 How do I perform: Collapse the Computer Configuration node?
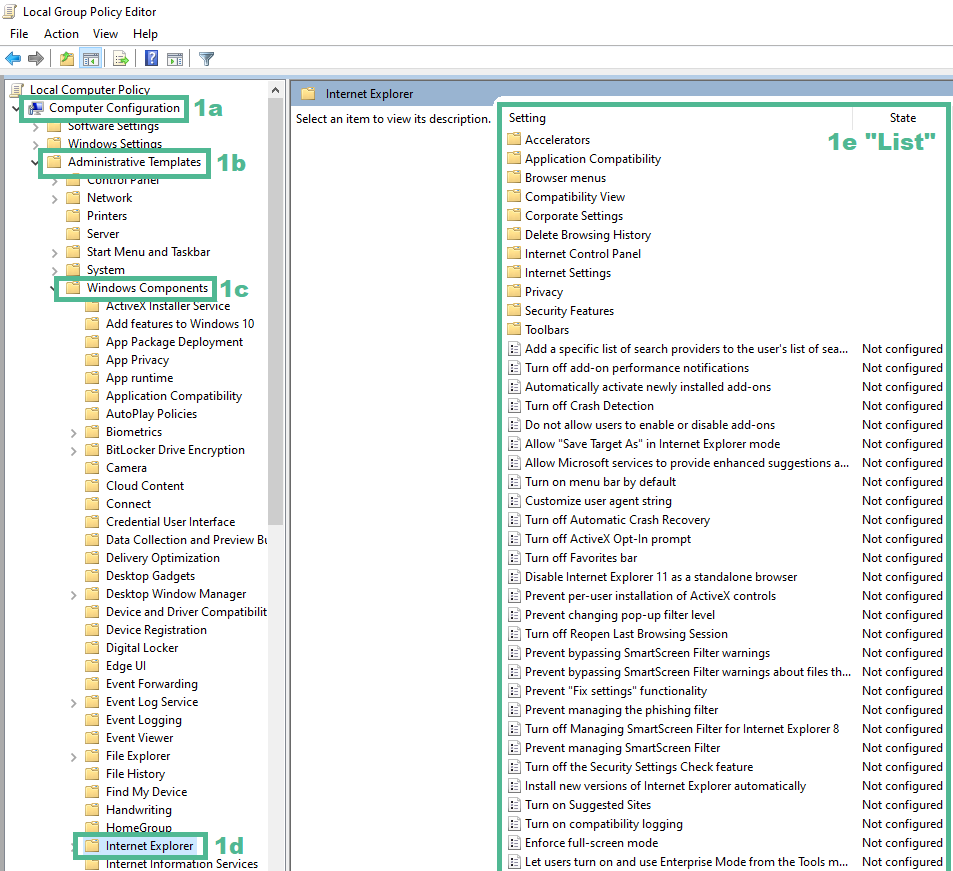point(17,108)
